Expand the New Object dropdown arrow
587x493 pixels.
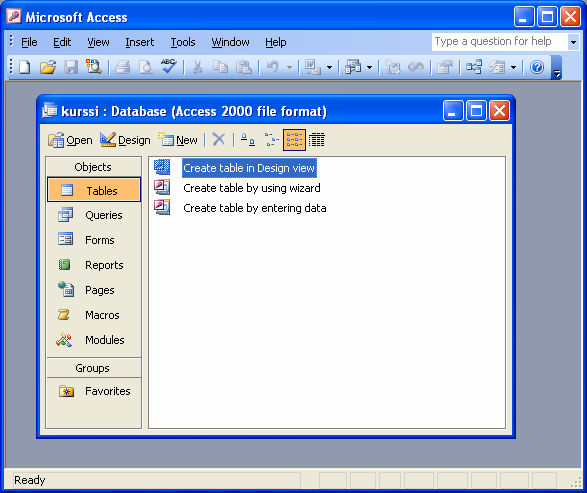coord(513,68)
